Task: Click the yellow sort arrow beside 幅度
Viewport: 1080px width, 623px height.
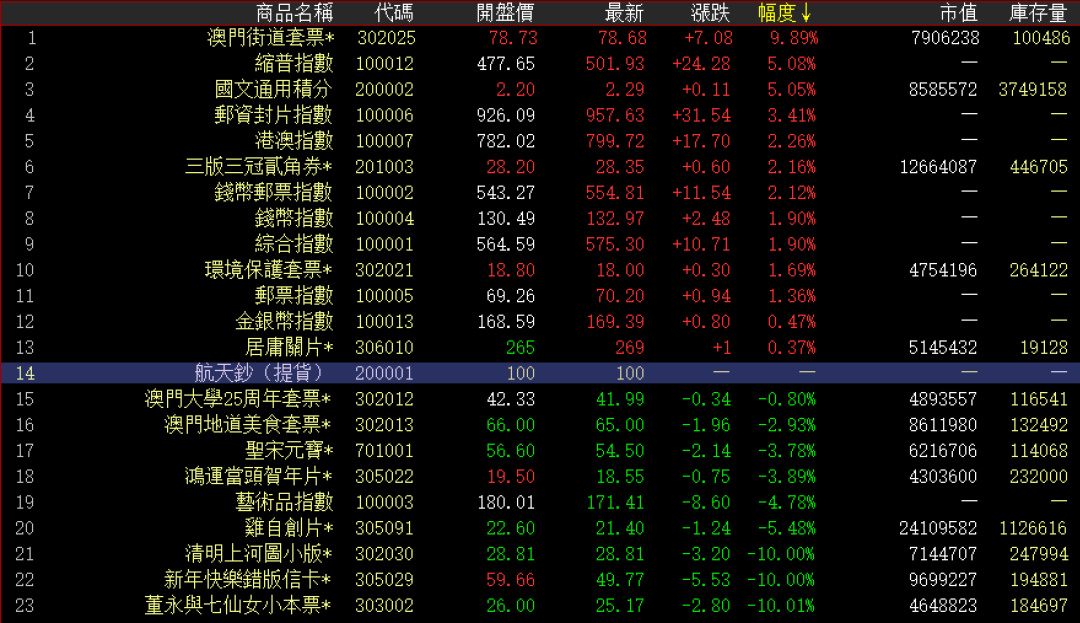Action: (806, 12)
